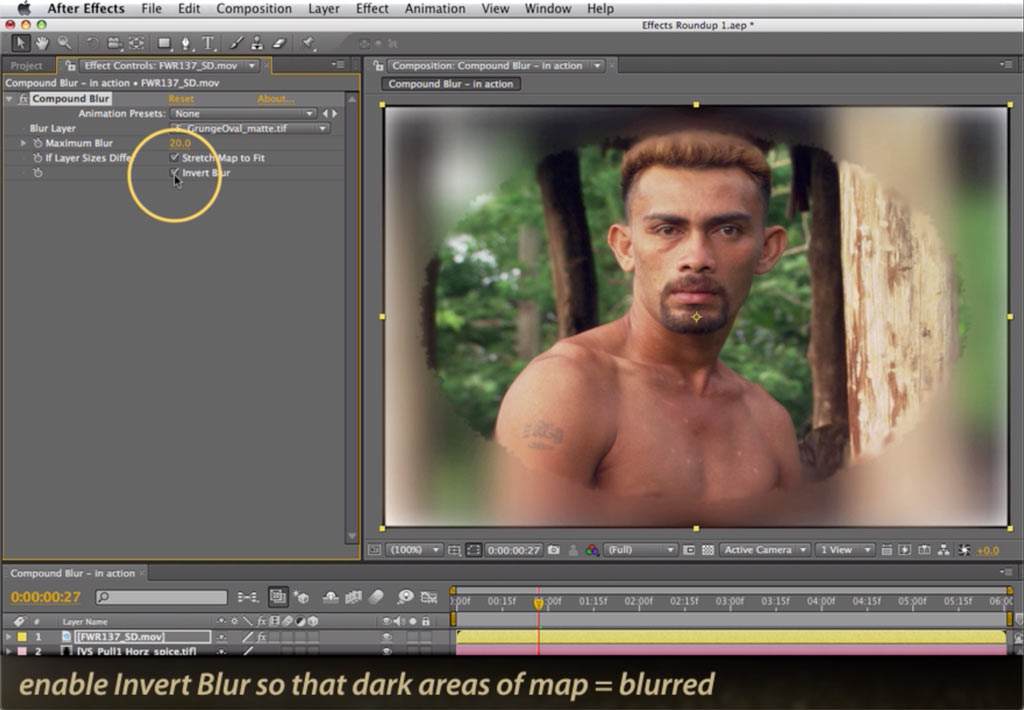
Task: Toggle Effect Controls panel lock icon
Action: click(x=70, y=65)
